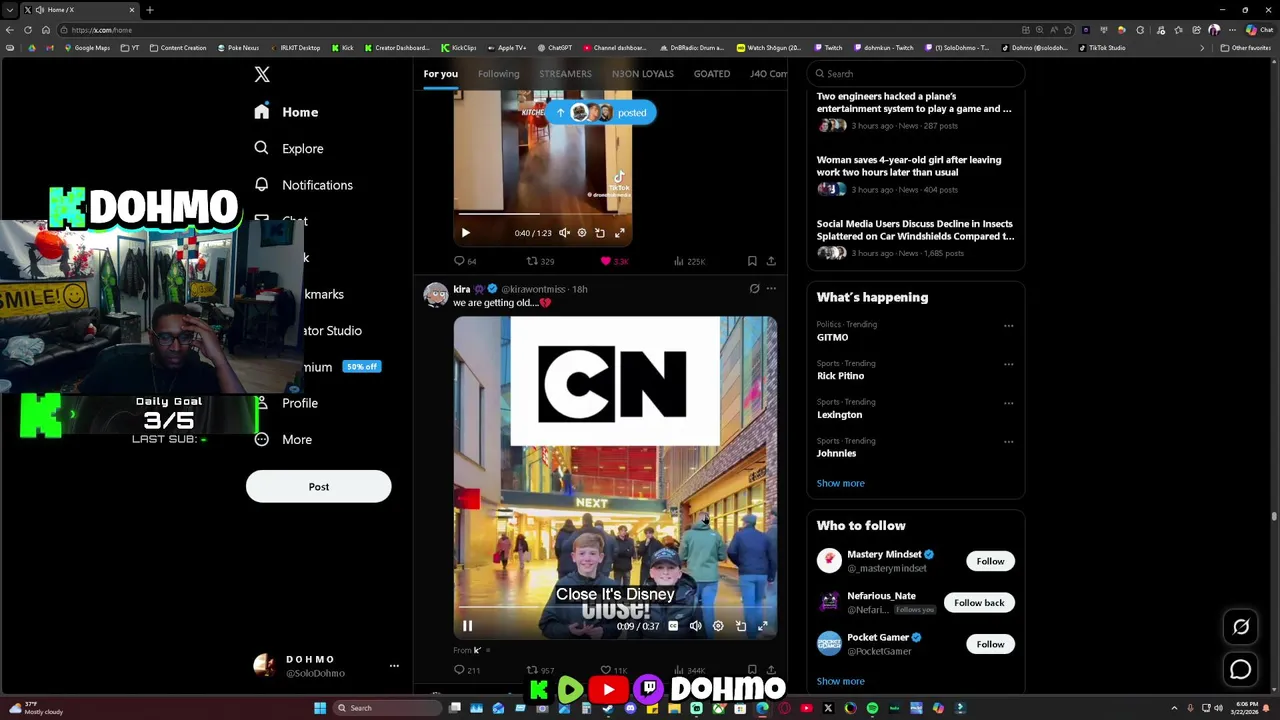Open more options for Johnnies trend

coord(1008,441)
